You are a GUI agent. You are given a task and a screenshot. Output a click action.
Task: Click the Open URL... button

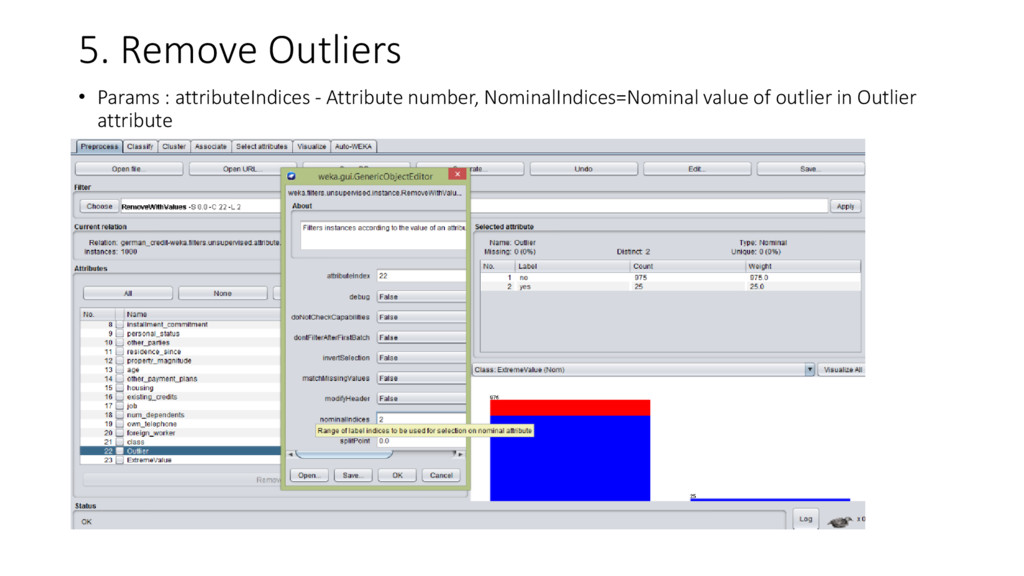click(242, 169)
